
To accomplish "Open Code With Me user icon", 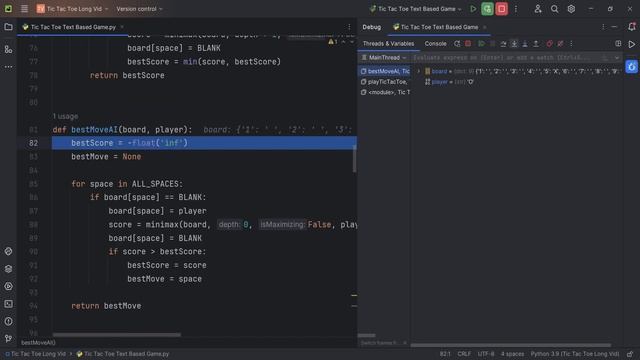I will pos(538,9).
